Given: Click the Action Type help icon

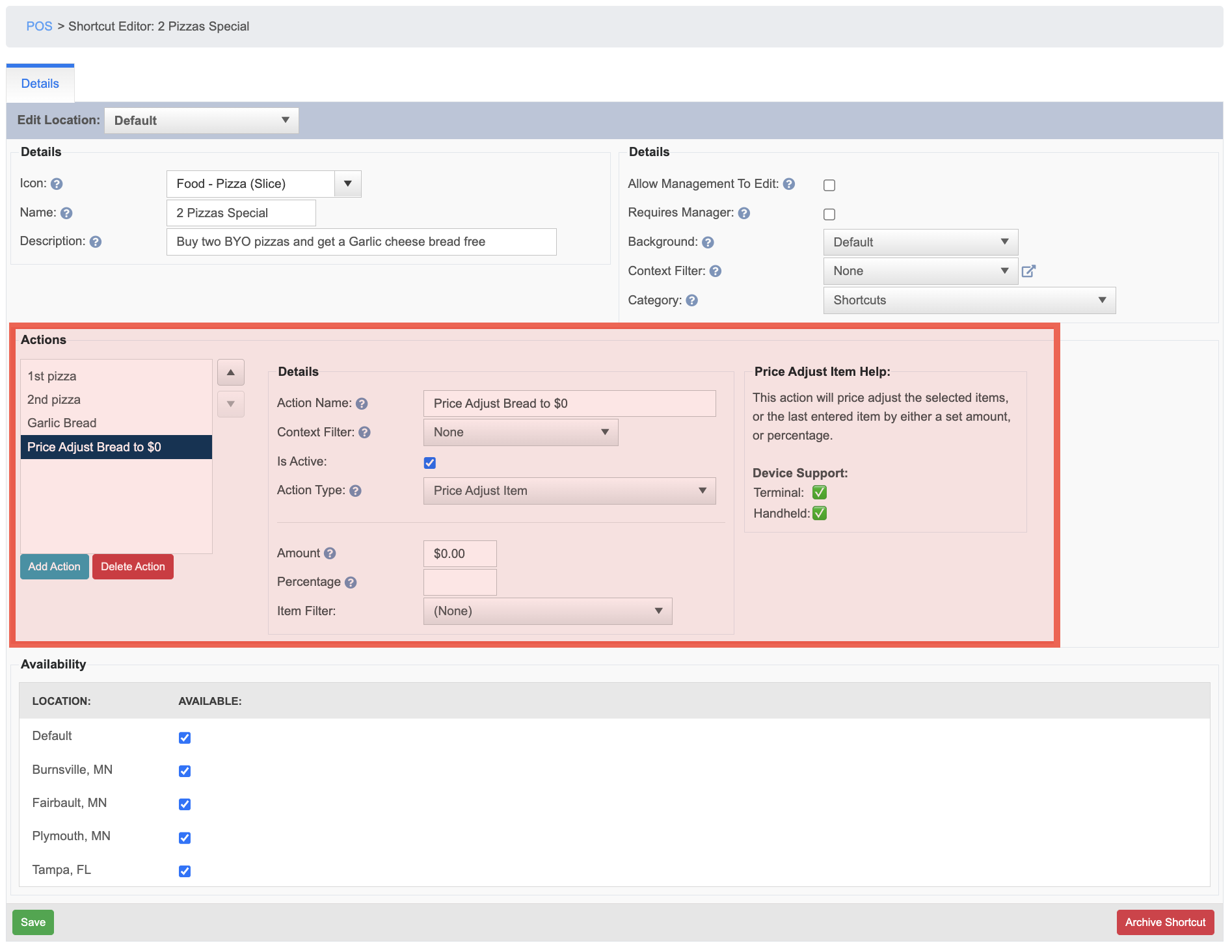Looking at the screenshot, I should pyautogui.click(x=355, y=491).
